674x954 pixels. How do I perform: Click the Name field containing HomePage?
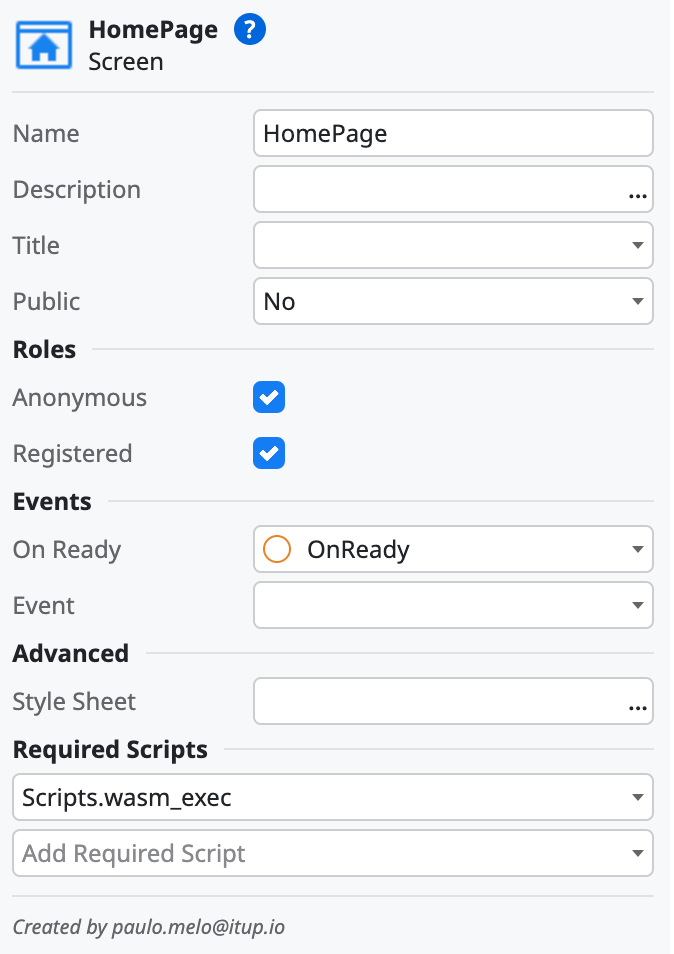[453, 133]
